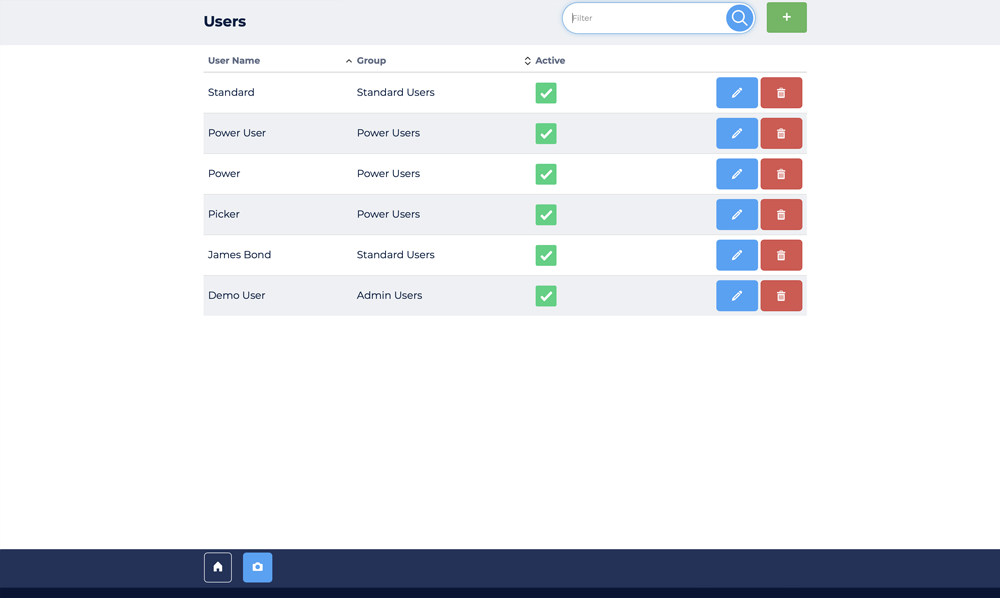Delete the Power User row via trash icon
The width and height of the screenshot is (1000, 598).
click(x=781, y=133)
